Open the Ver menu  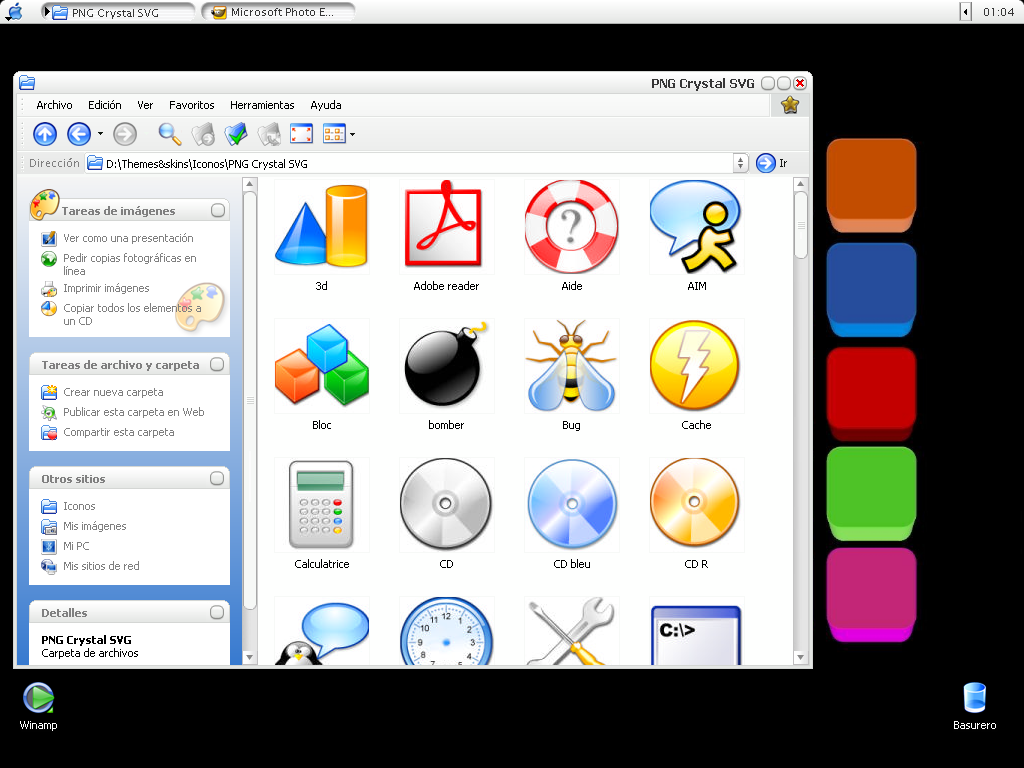click(145, 105)
